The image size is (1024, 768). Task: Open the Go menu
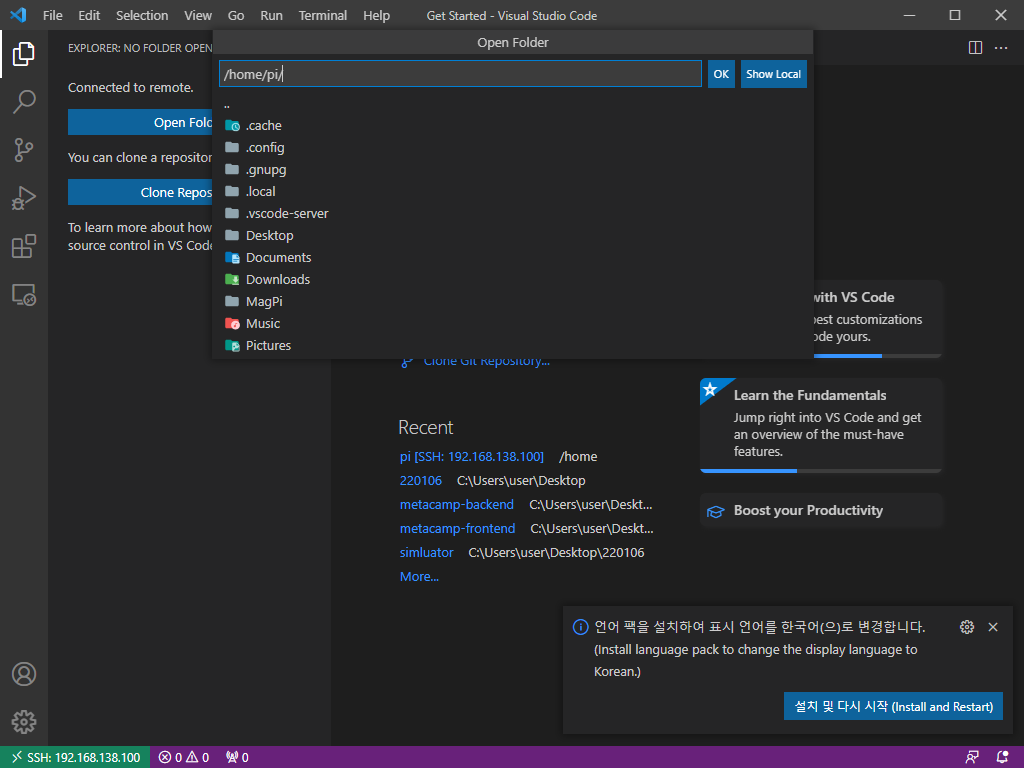click(236, 15)
